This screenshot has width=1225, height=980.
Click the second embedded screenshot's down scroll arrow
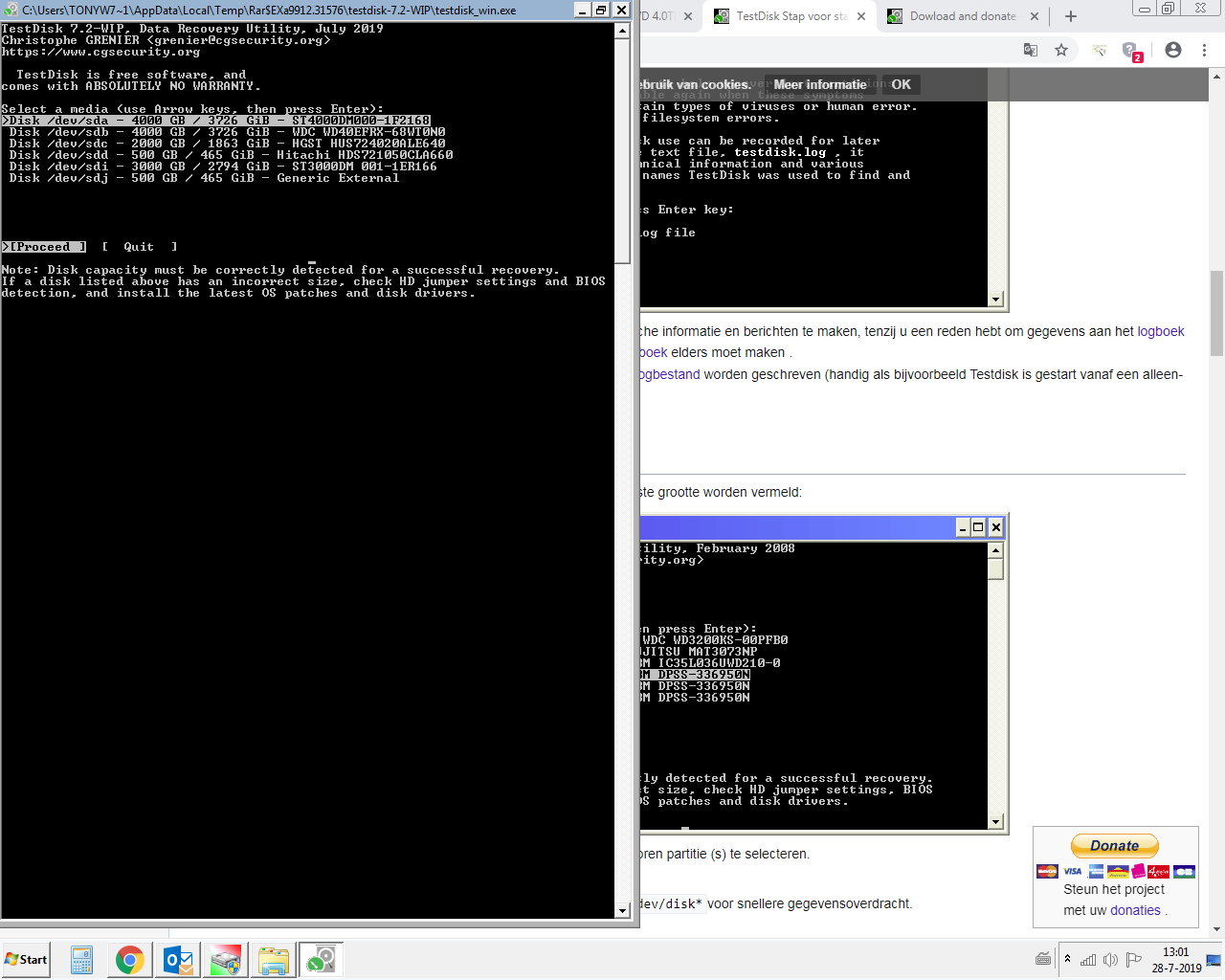pos(995,822)
